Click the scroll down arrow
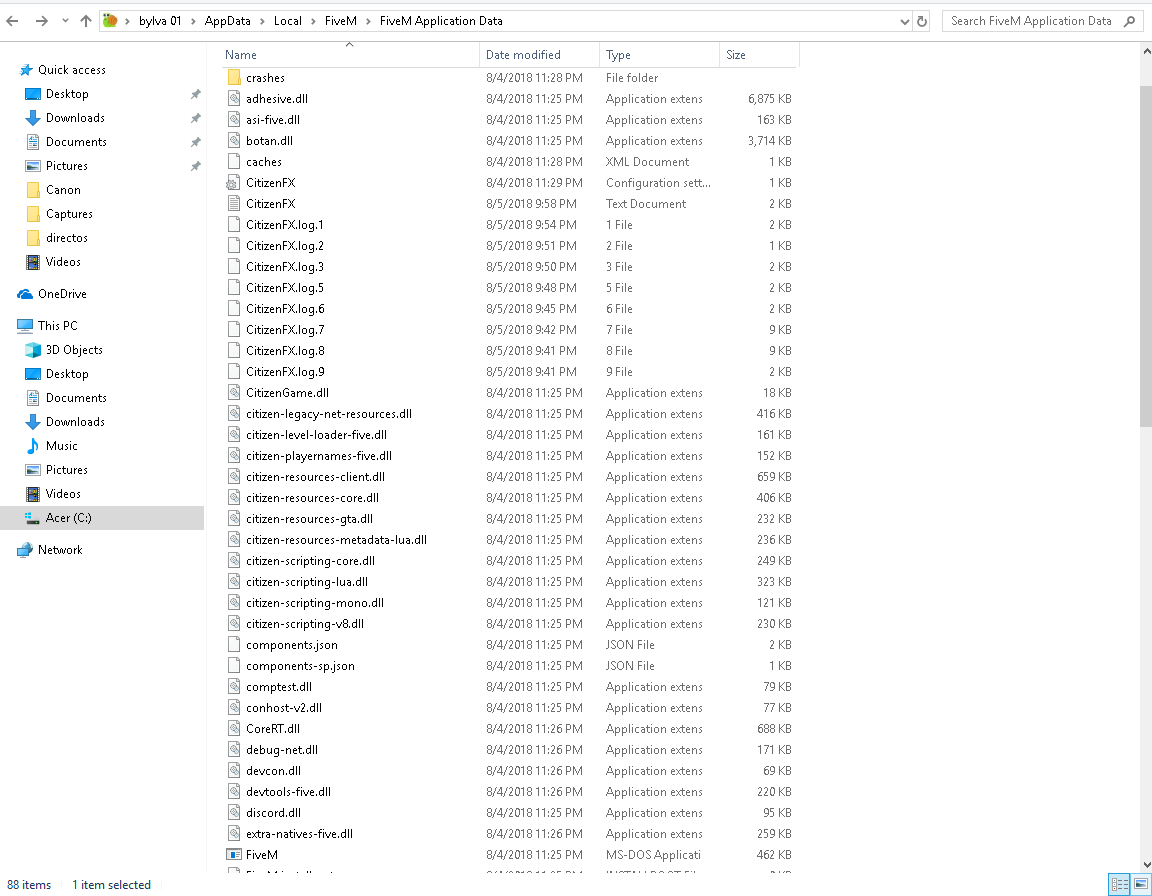 1146,865
